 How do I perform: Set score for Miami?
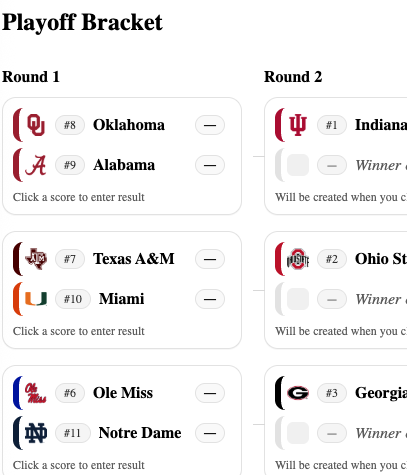(x=210, y=299)
